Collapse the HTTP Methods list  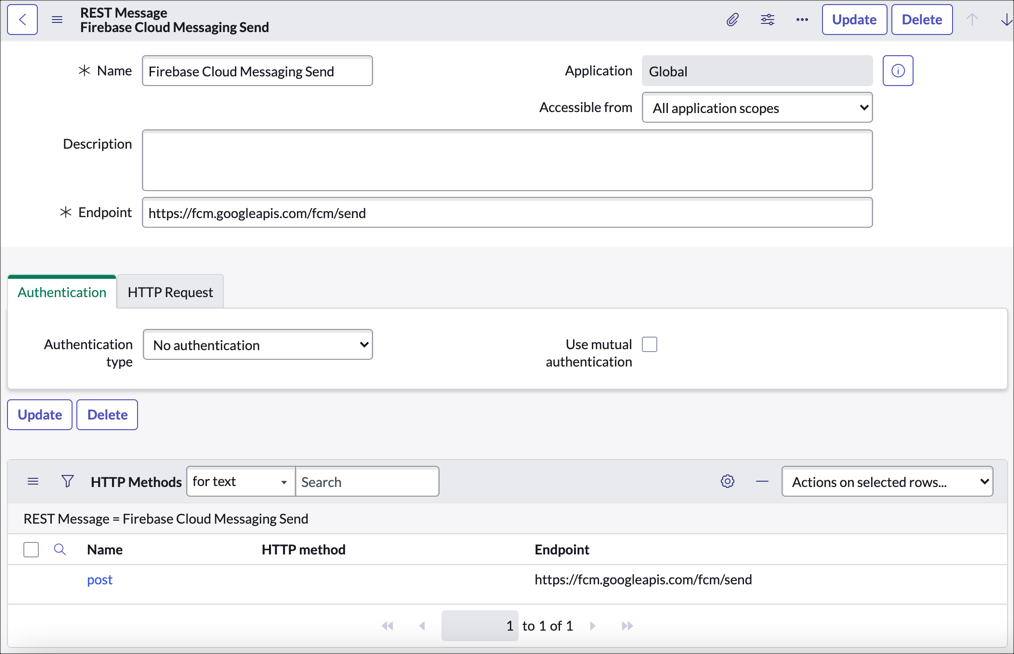[x=762, y=481]
